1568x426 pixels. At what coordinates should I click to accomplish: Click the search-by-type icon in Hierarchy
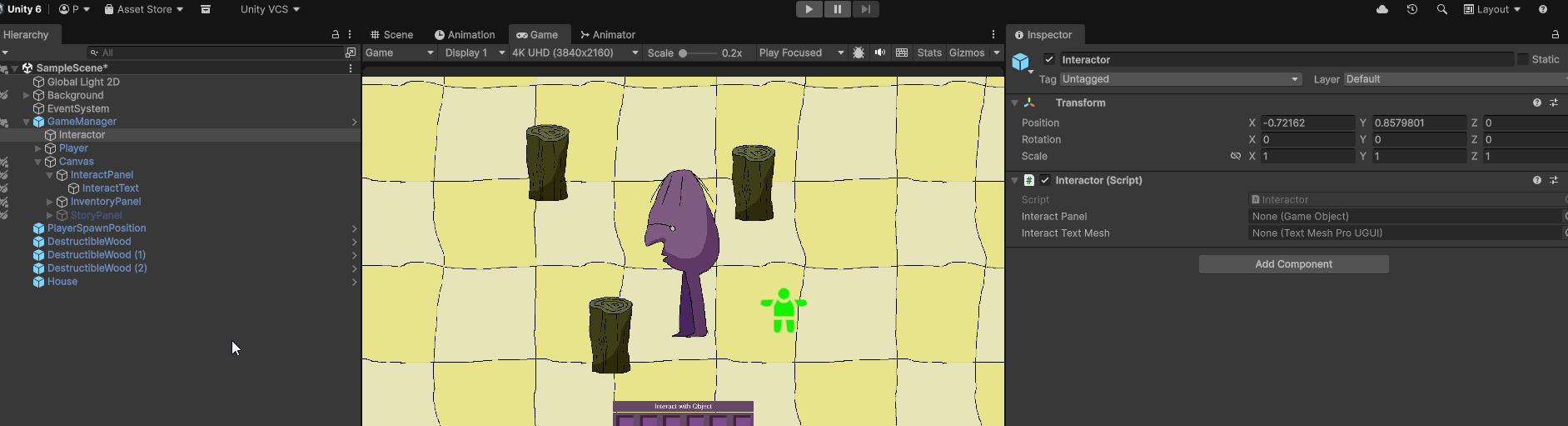[351, 53]
